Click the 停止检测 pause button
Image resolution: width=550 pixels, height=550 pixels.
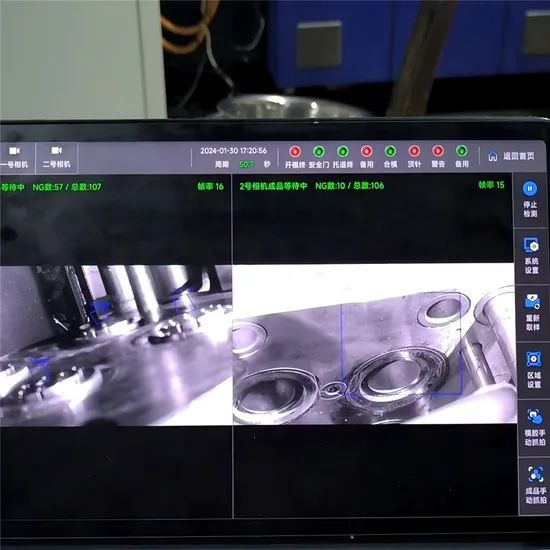click(x=530, y=199)
